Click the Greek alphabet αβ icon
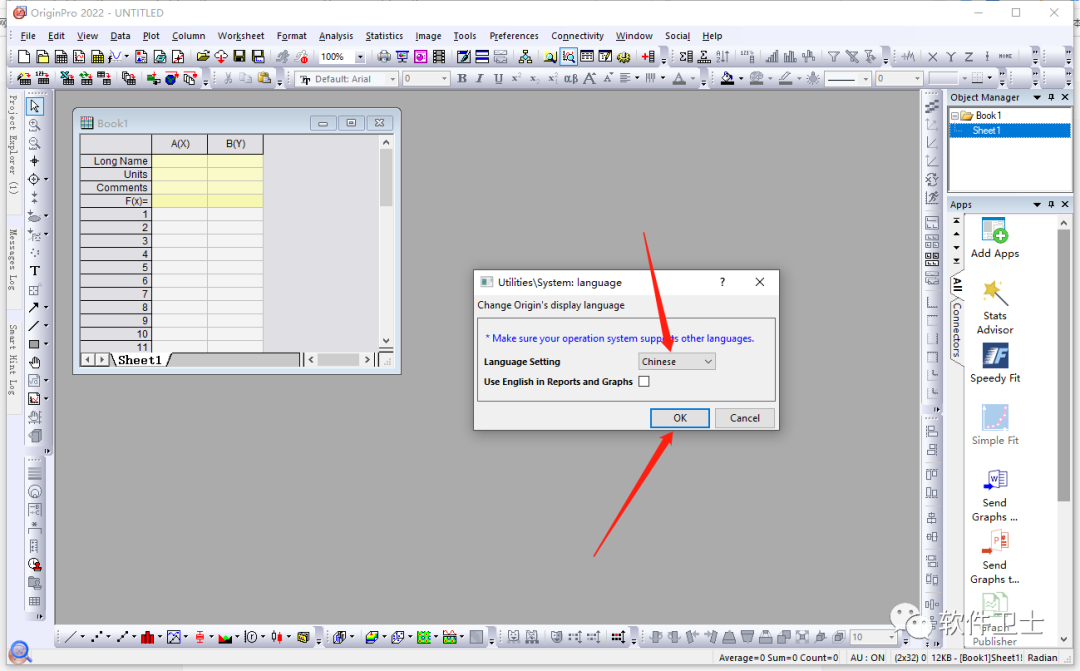 pyautogui.click(x=571, y=79)
